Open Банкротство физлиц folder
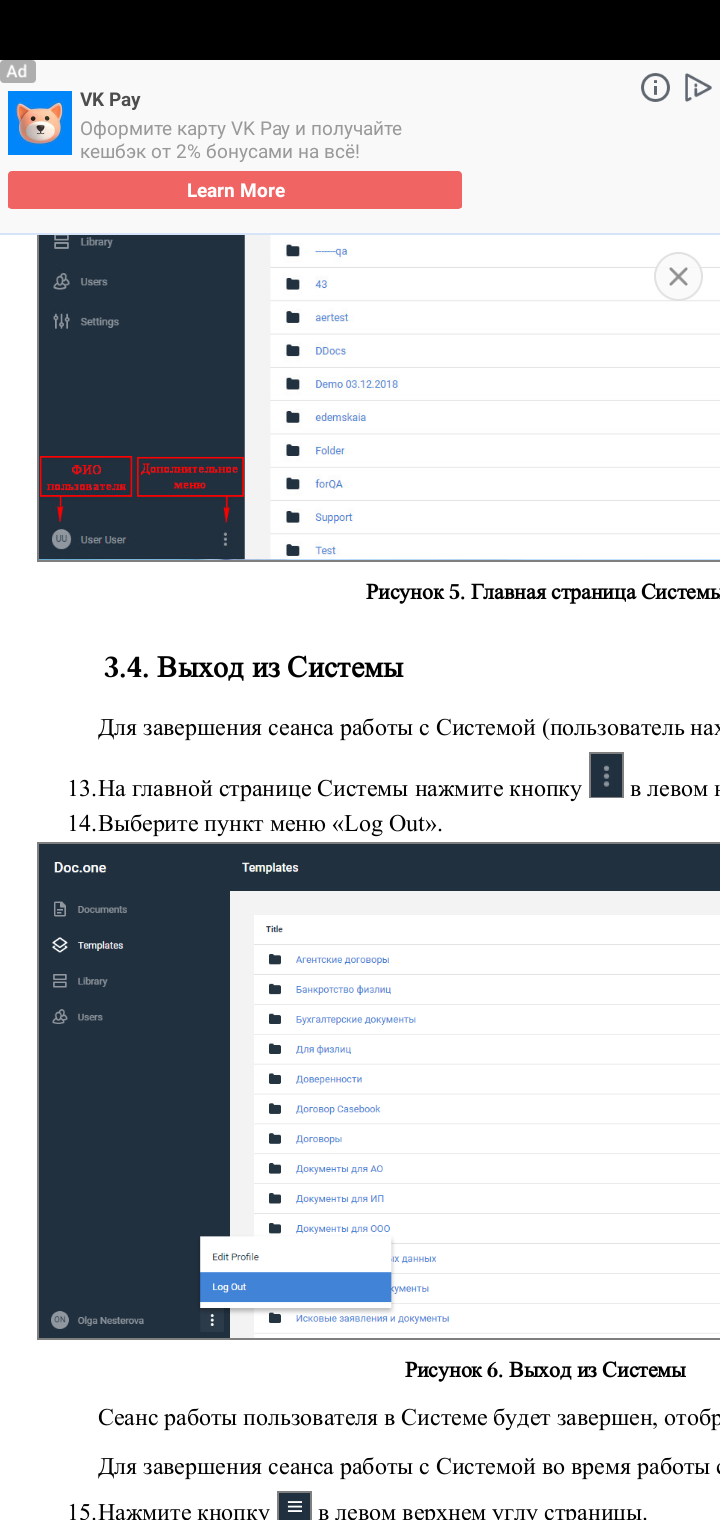 [343, 990]
